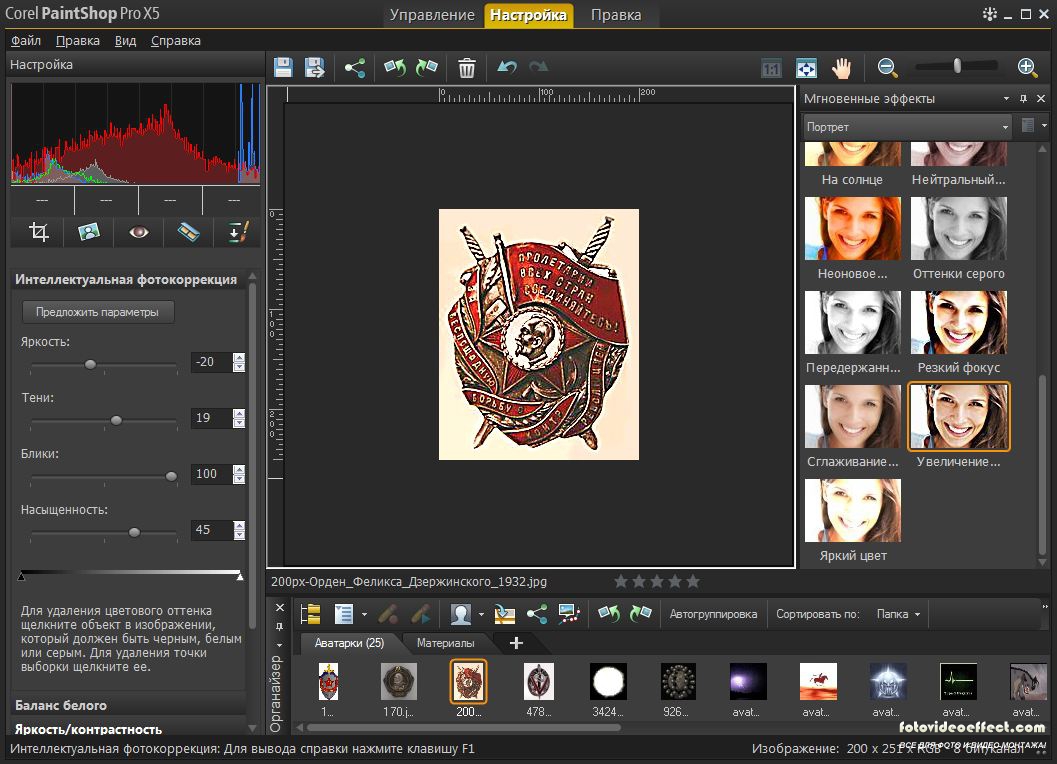Click the Import photos icon in organizer
The height and width of the screenshot is (764, 1057).
point(504,614)
